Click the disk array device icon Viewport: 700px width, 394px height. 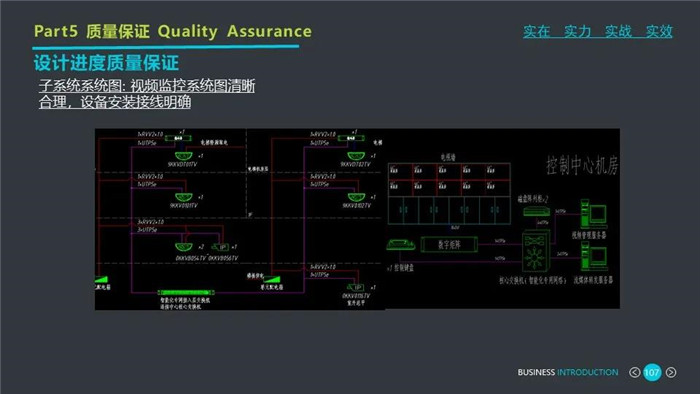click(x=536, y=211)
